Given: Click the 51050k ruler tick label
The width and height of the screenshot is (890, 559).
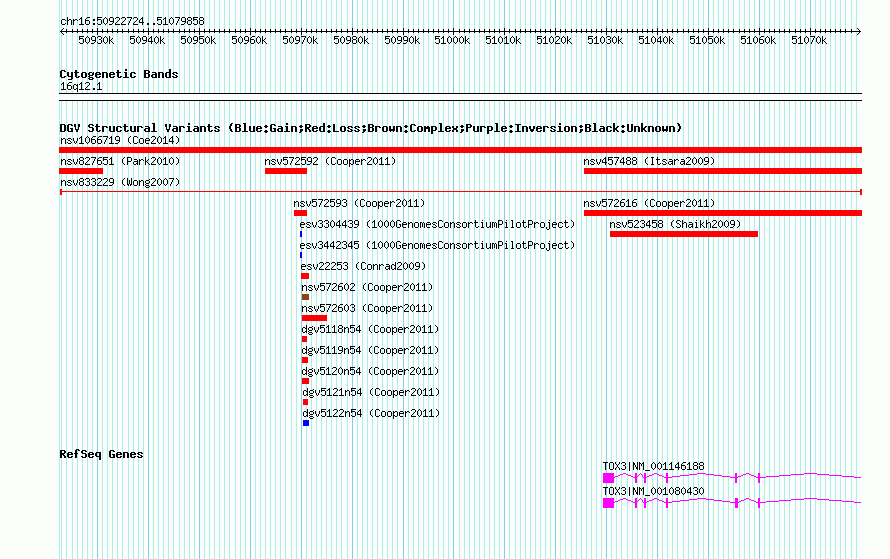Looking at the screenshot, I should tap(707, 40).
